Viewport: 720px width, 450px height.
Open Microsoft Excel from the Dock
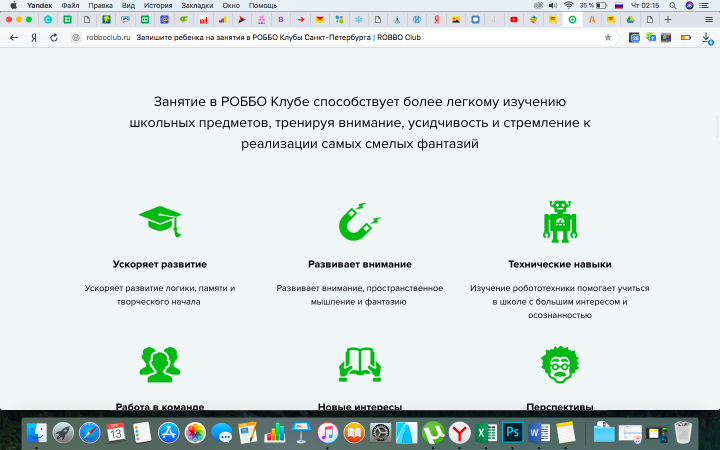pyautogui.click(x=486, y=433)
